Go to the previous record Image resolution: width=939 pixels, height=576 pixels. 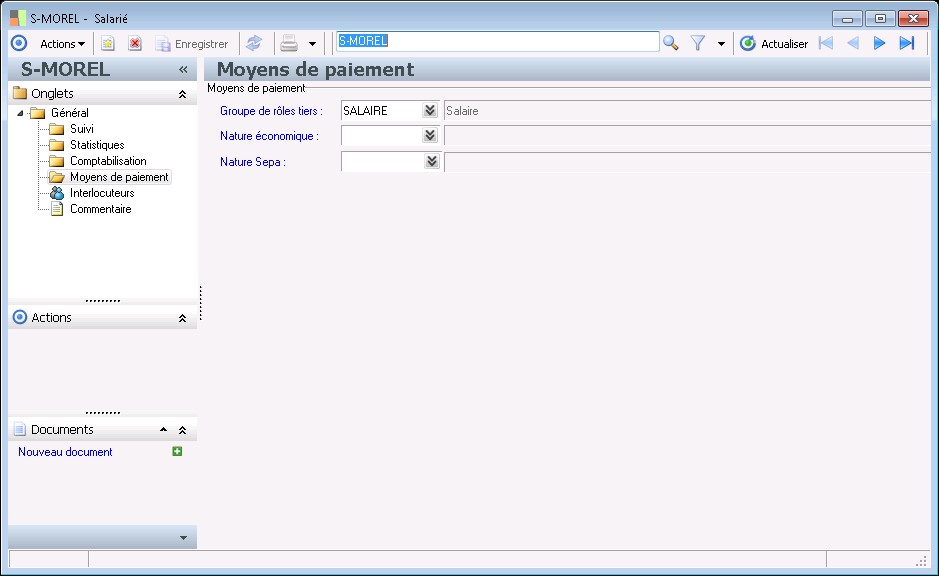[853, 43]
